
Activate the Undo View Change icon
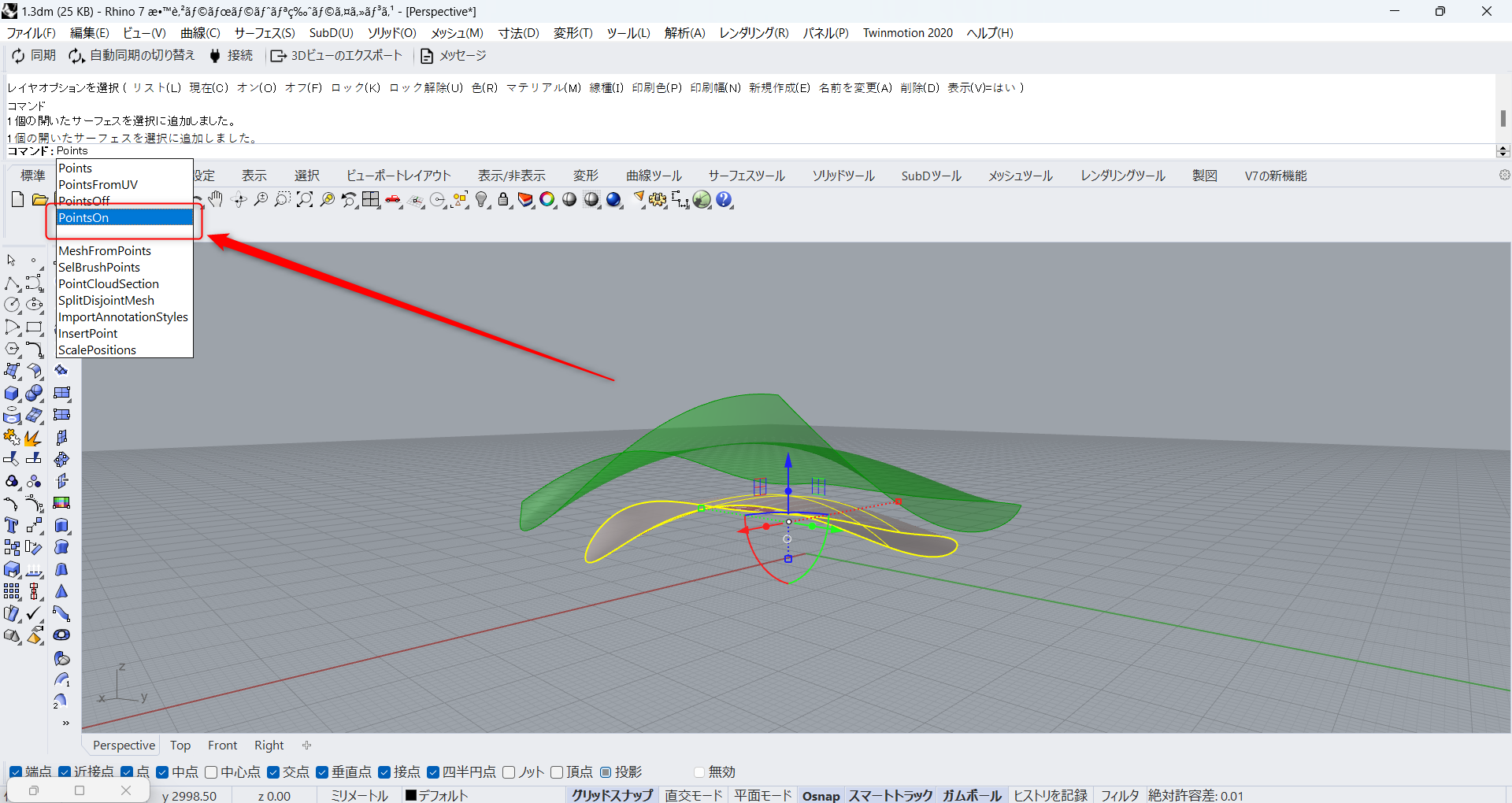pos(349,199)
